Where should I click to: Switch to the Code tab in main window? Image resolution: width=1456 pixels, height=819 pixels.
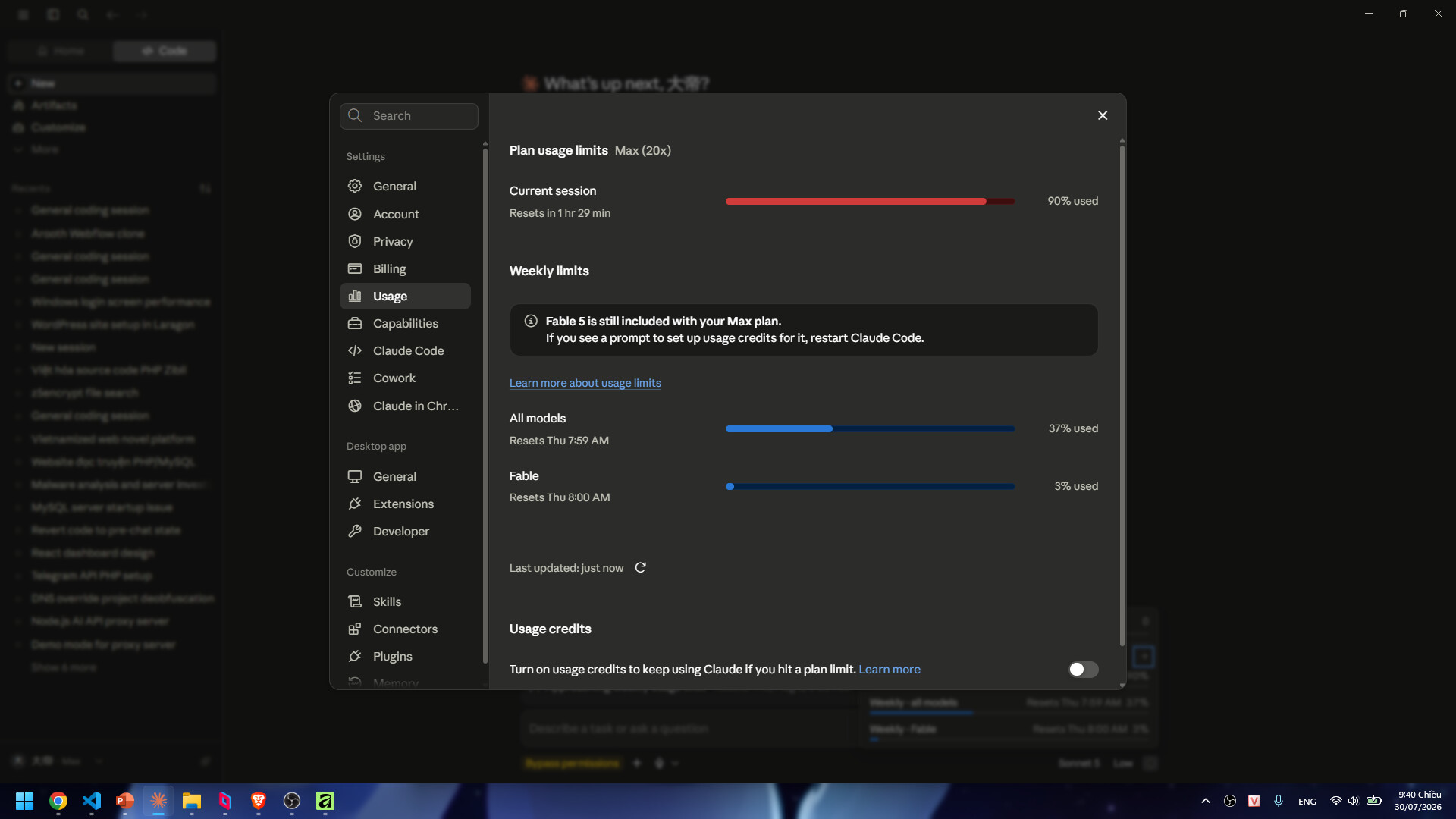(x=165, y=51)
